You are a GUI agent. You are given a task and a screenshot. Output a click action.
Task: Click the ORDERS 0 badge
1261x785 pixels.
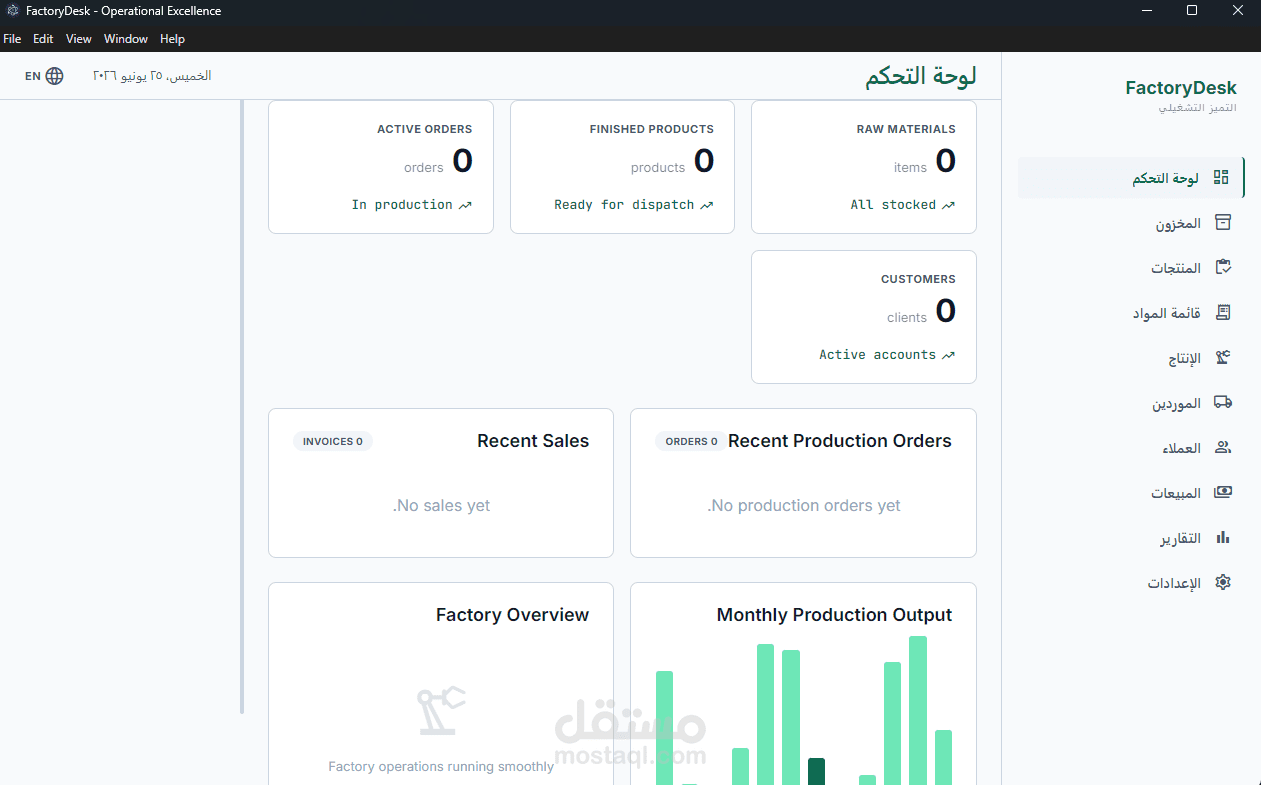pos(691,441)
